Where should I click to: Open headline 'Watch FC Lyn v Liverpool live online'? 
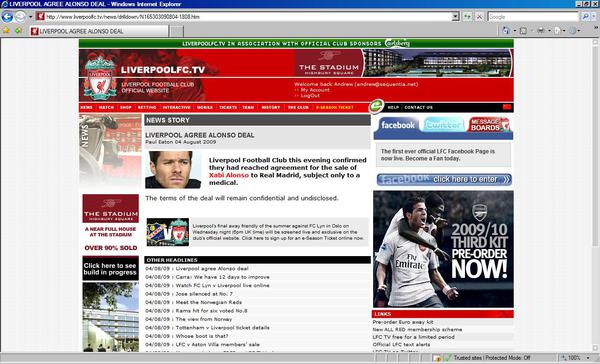(x=223, y=286)
